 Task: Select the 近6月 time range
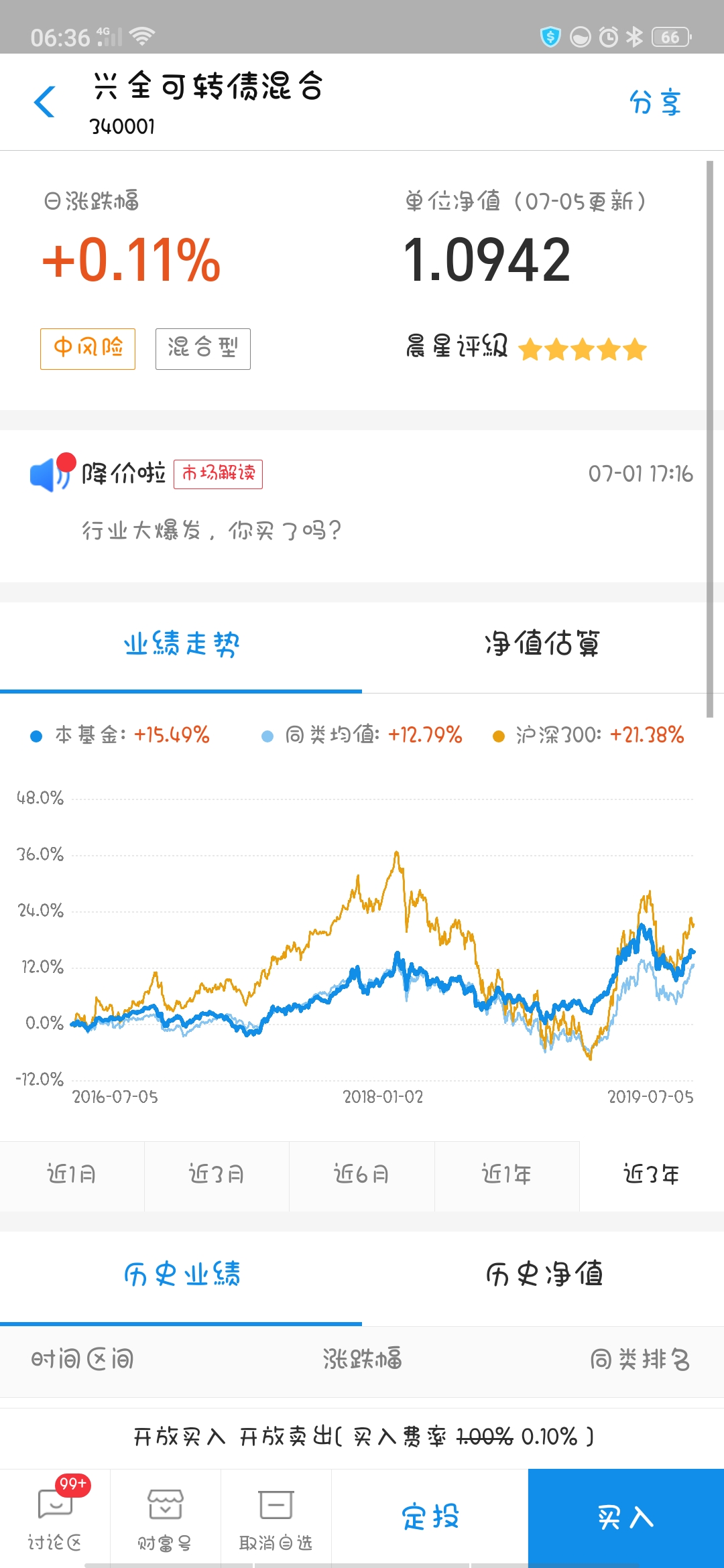362,1175
